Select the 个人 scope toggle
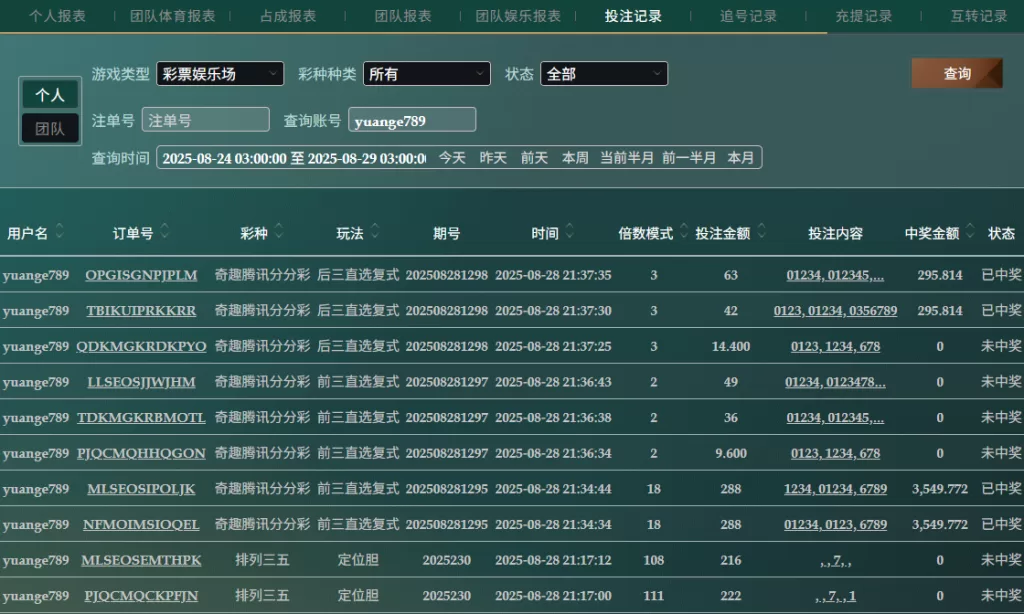1024x614 pixels. point(50,95)
